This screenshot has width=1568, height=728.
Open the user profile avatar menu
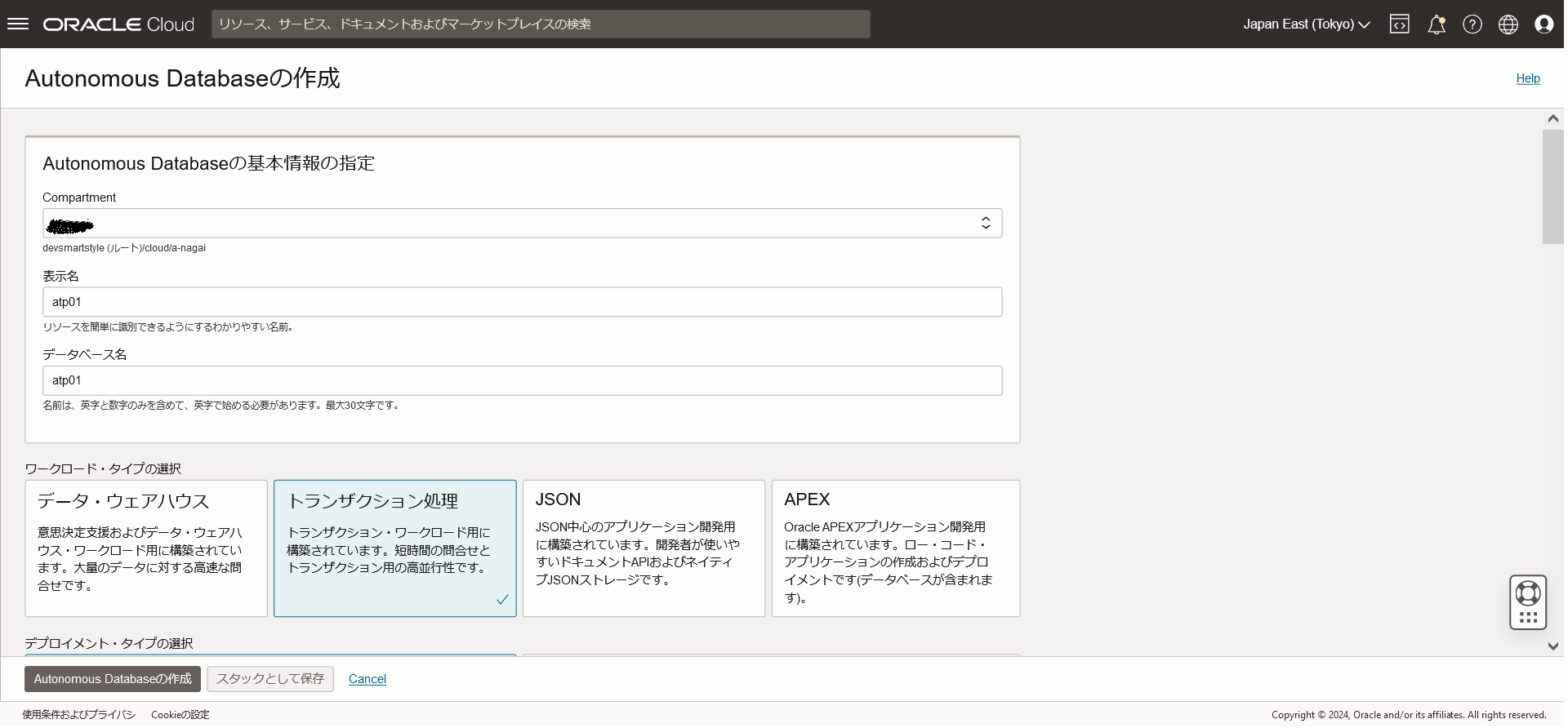(1544, 24)
